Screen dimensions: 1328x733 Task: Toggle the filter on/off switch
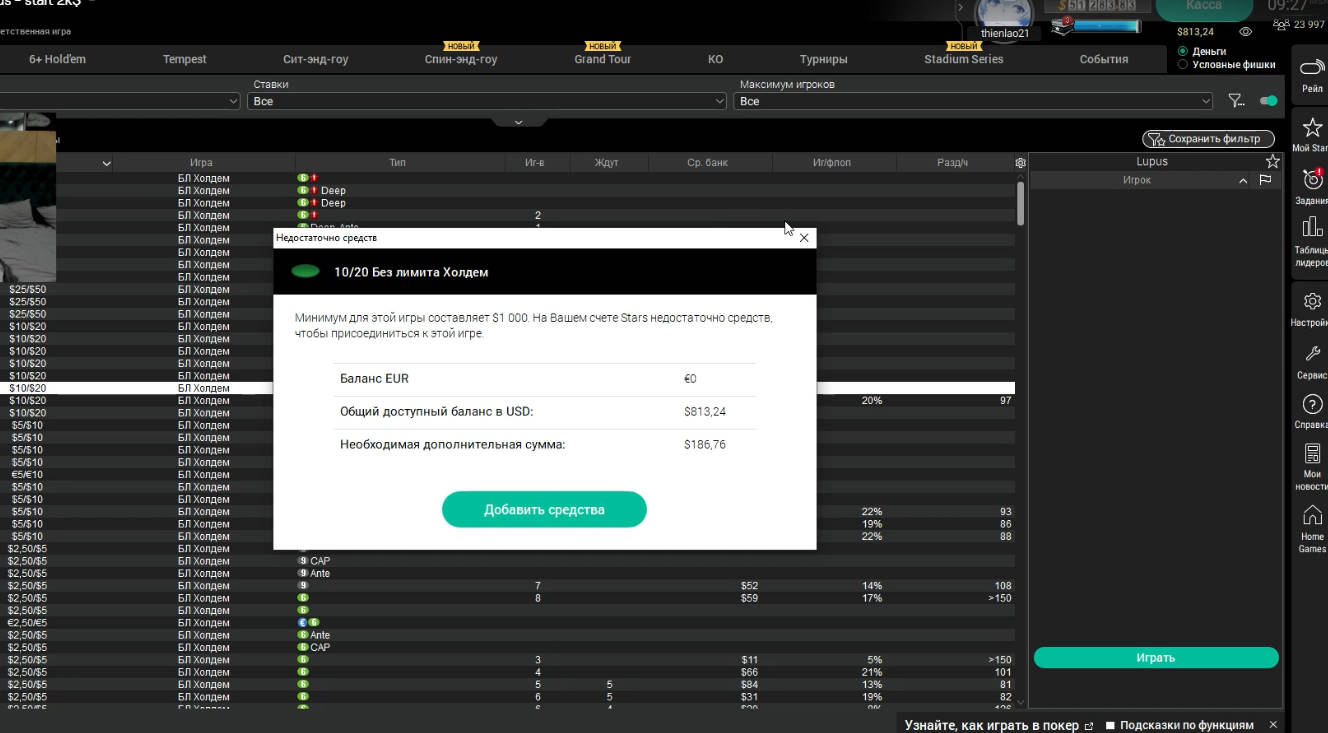tap(1269, 101)
